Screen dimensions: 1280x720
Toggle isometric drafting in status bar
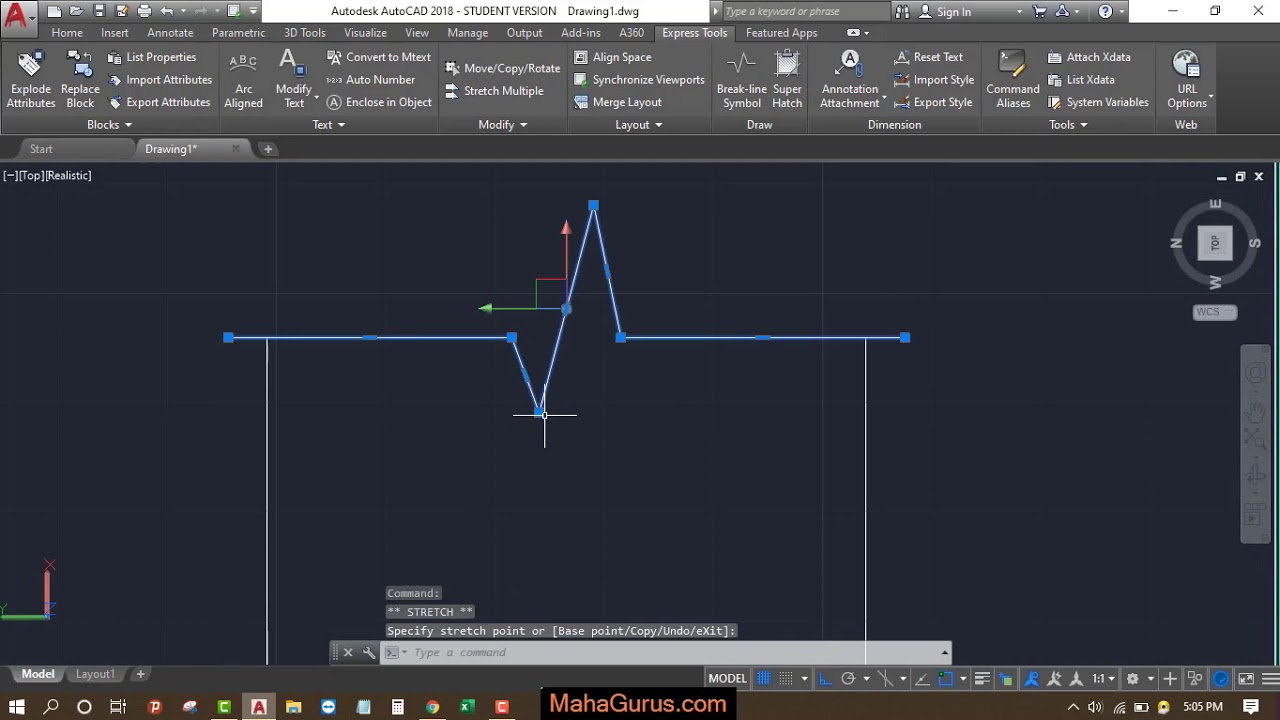click(x=885, y=679)
